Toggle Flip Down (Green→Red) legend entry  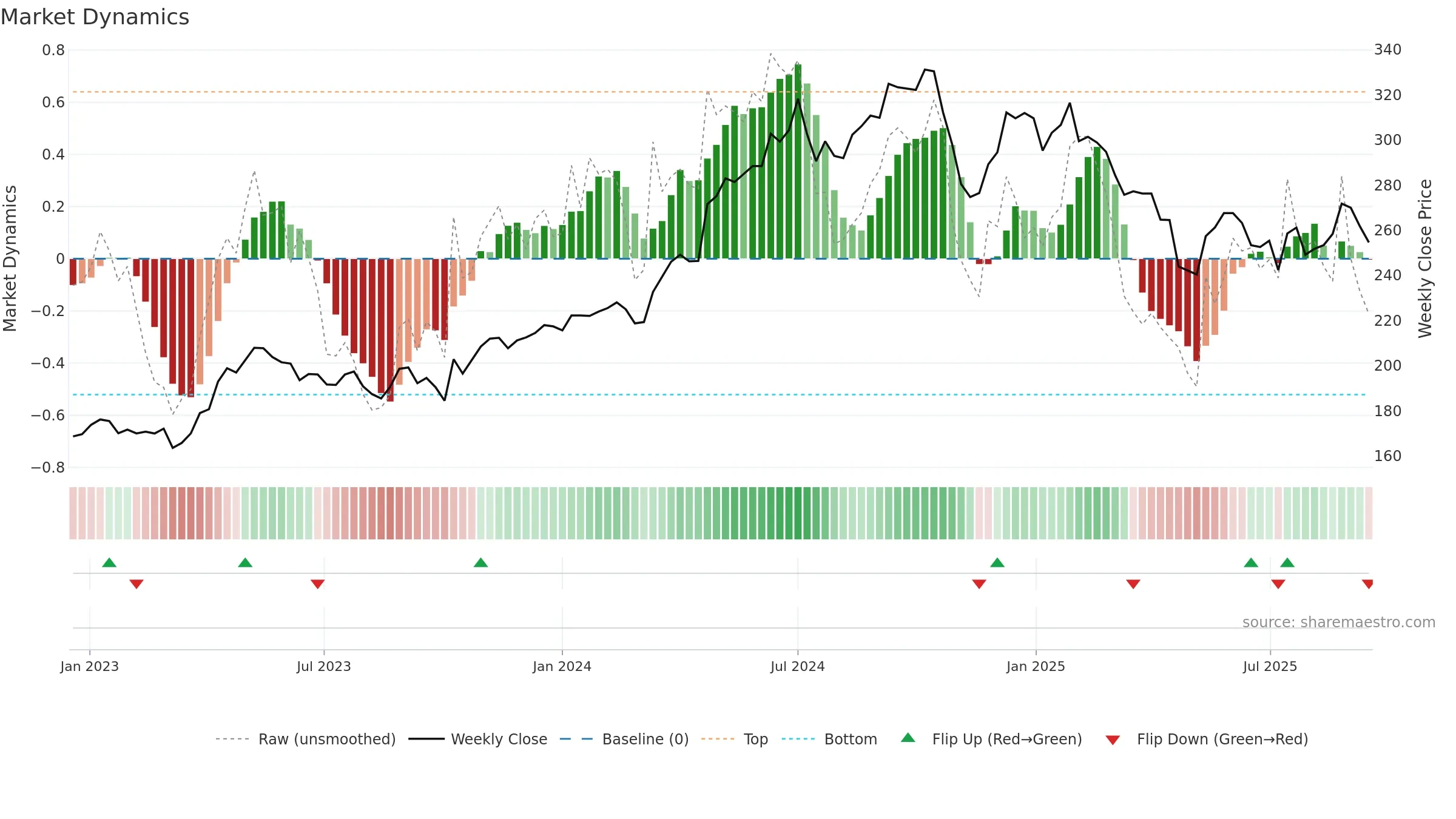click(x=1207, y=739)
